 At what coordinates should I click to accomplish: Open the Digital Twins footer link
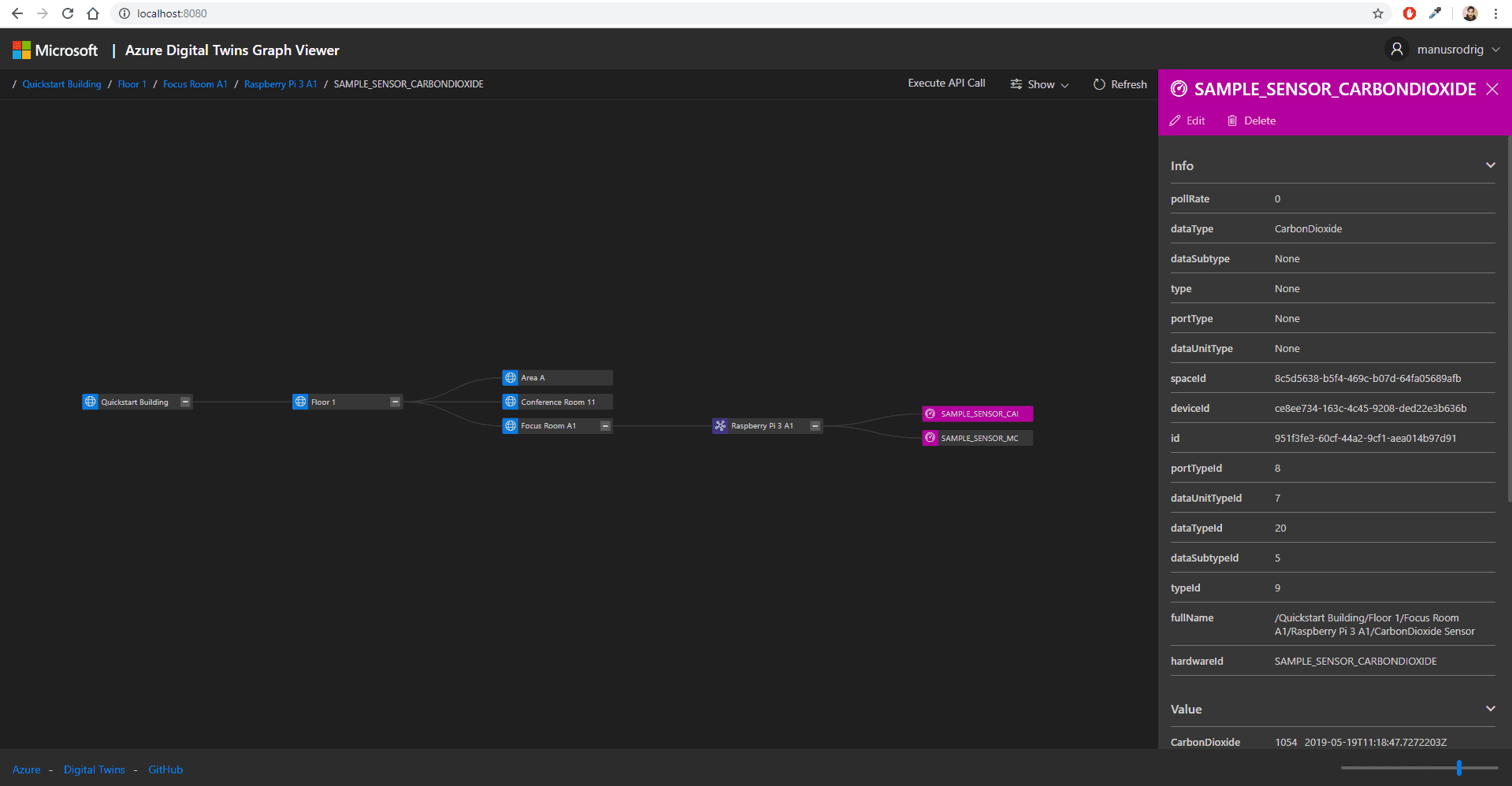click(95, 769)
